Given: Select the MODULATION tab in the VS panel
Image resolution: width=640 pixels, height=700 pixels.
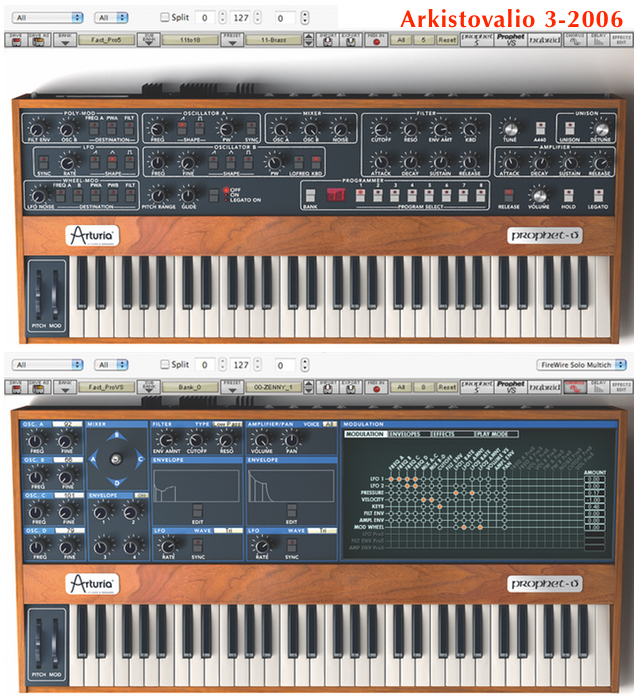Looking at the screenshot, I should 365,433.
